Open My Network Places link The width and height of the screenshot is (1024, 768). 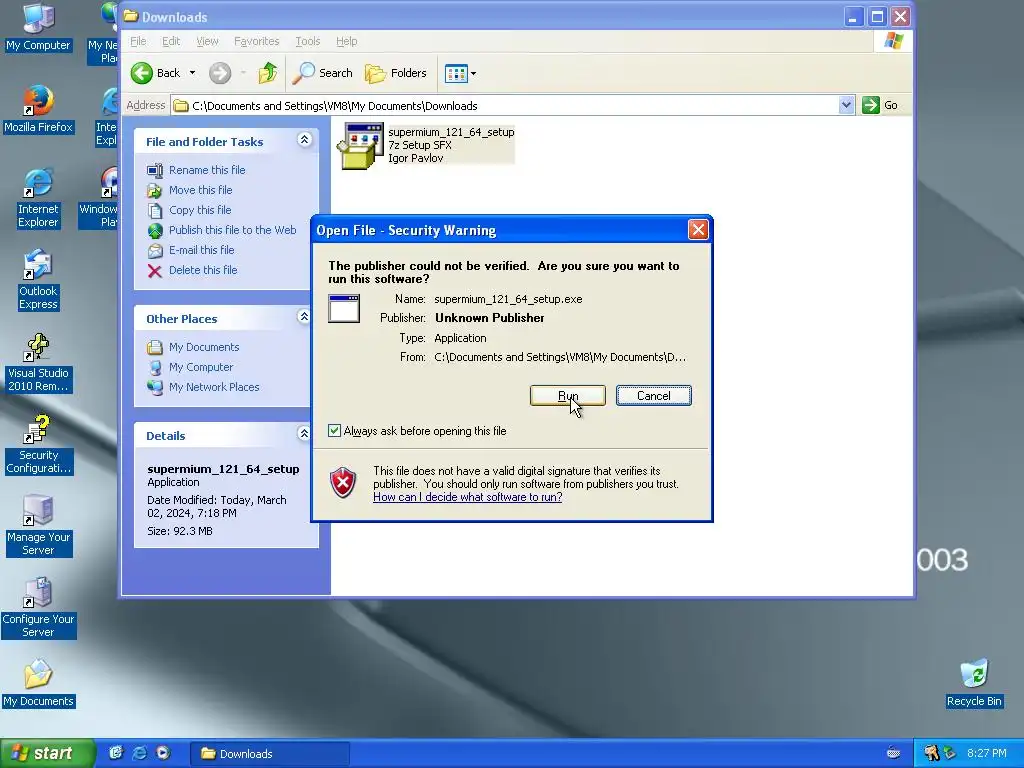point(214,387)
